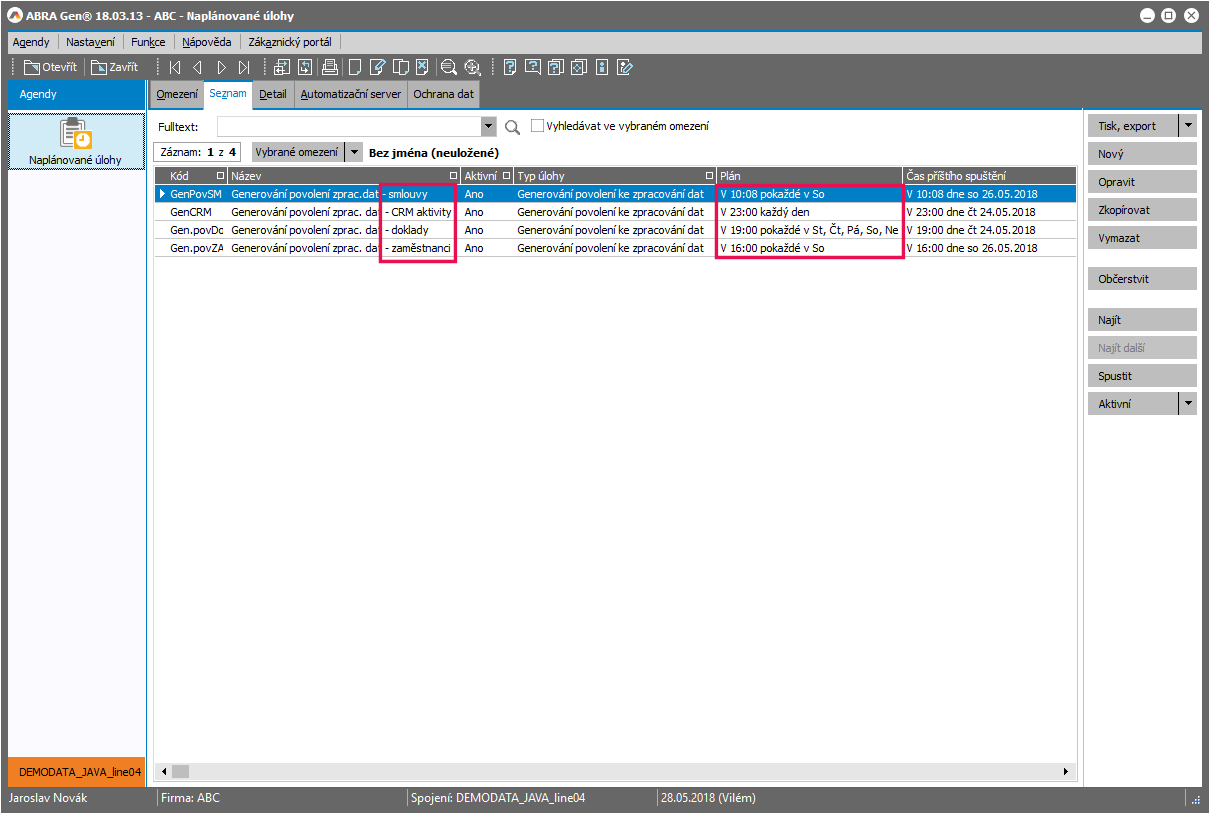Click the edit record pencil icon
Image resolution: width=1210 pixels, height=814 pixels.
(x=377, y=67)
